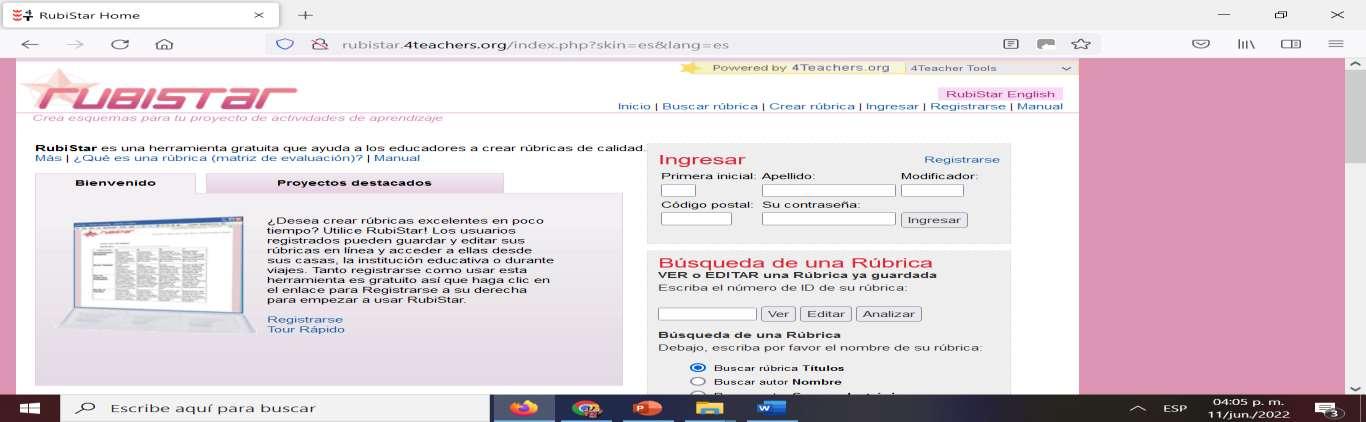Expand the 4Teacher Tools dropdown

pyautogui.click(x=990, y=68)
